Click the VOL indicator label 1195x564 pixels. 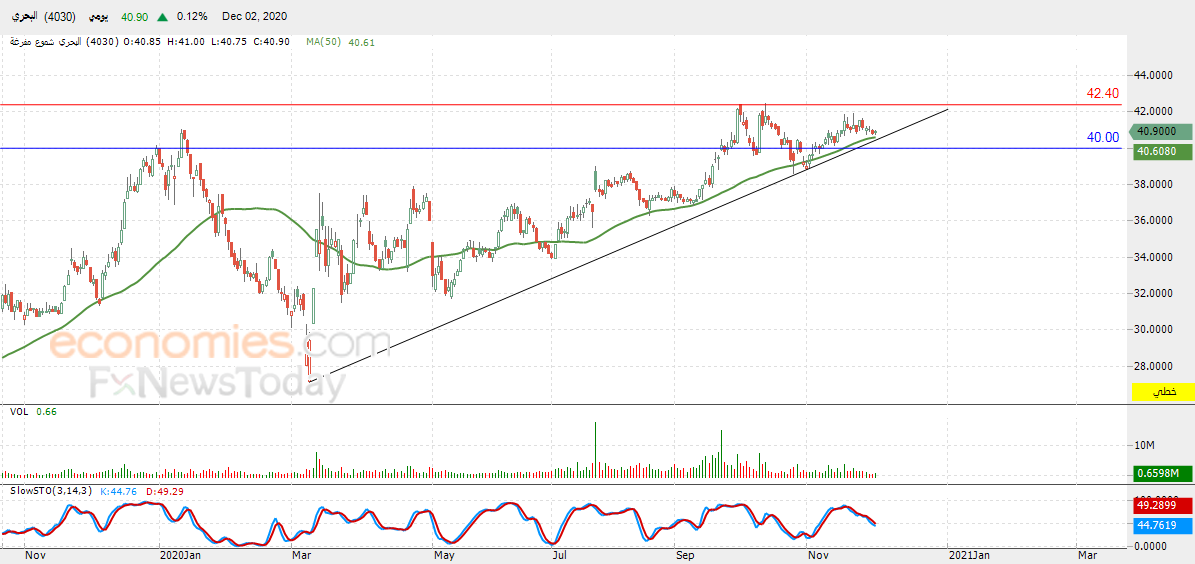(x=18, y=412)
